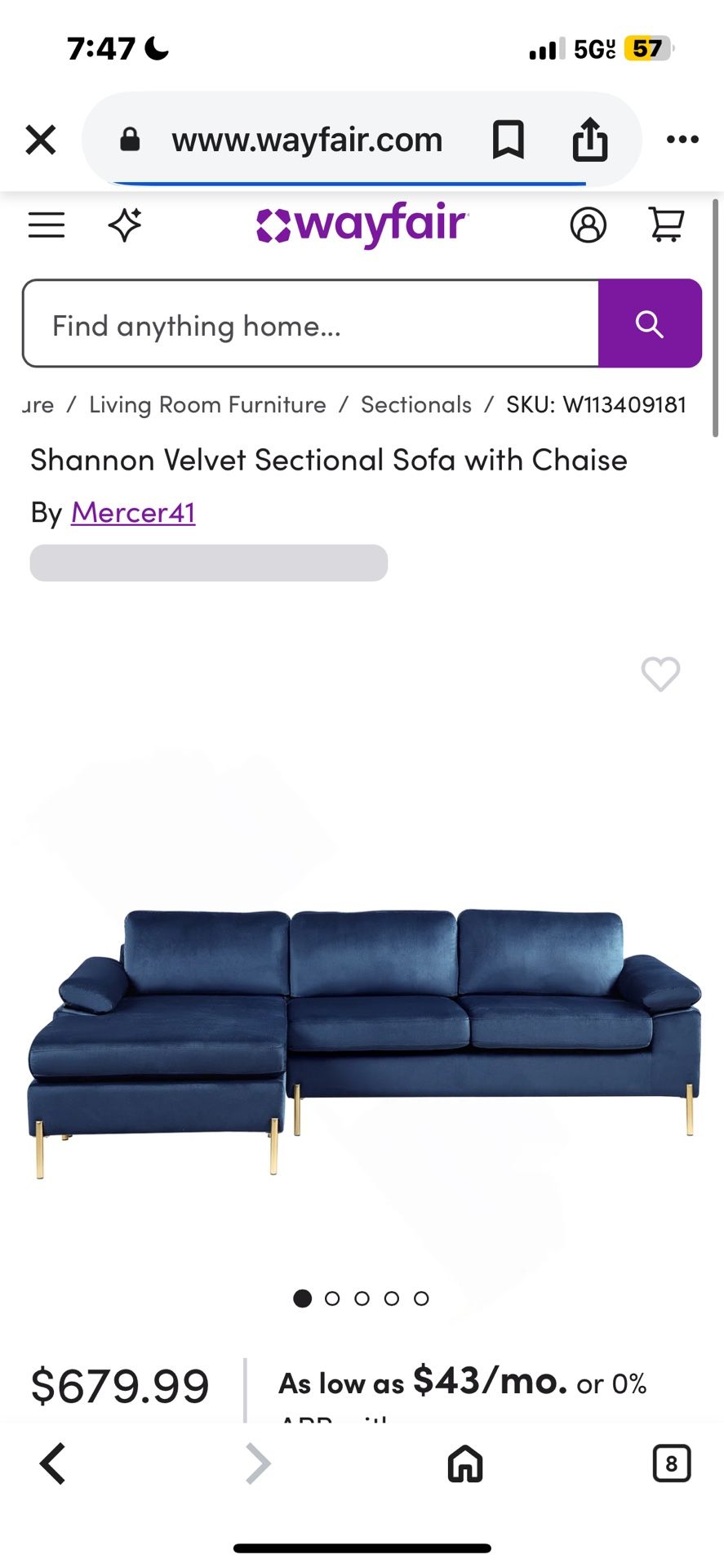Select the first image carousel dot
Screen dimensions: 724x1568
click(302, 1298)
